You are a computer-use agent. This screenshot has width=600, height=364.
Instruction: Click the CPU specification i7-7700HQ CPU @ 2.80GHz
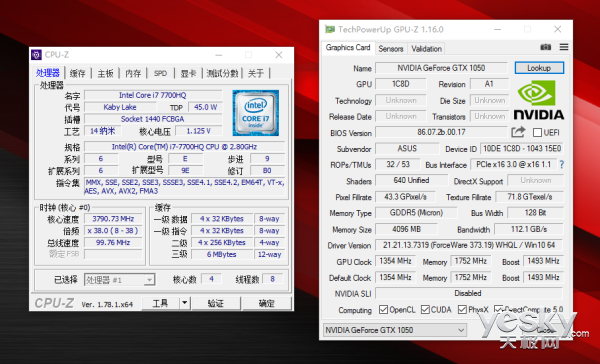[184, 147]
